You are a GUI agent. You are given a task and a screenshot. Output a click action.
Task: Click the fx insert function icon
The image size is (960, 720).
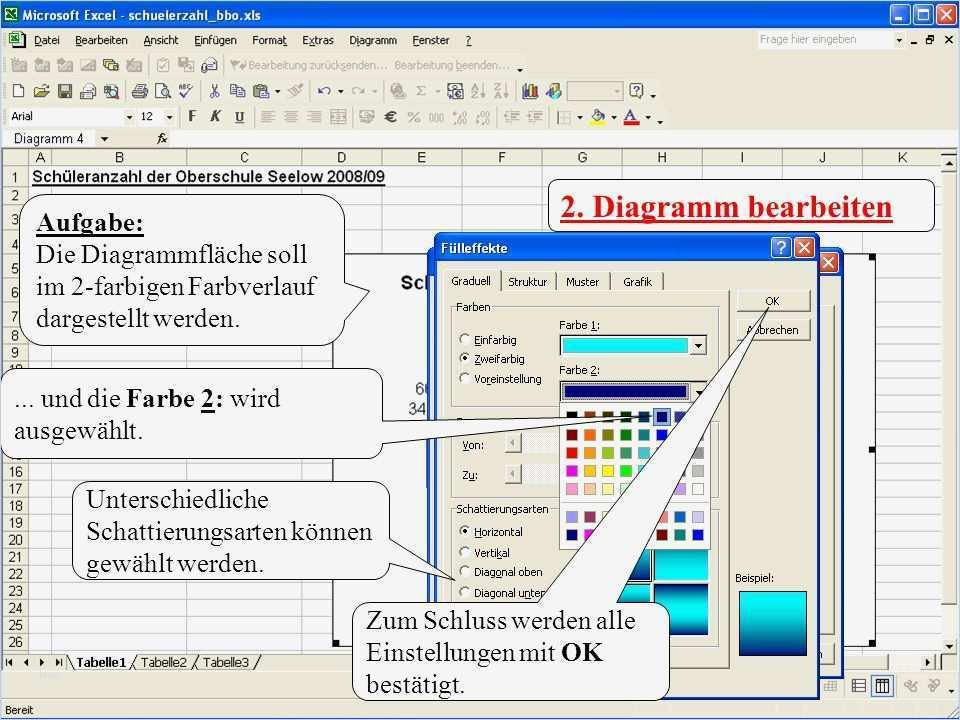click(x=162, y=139)
